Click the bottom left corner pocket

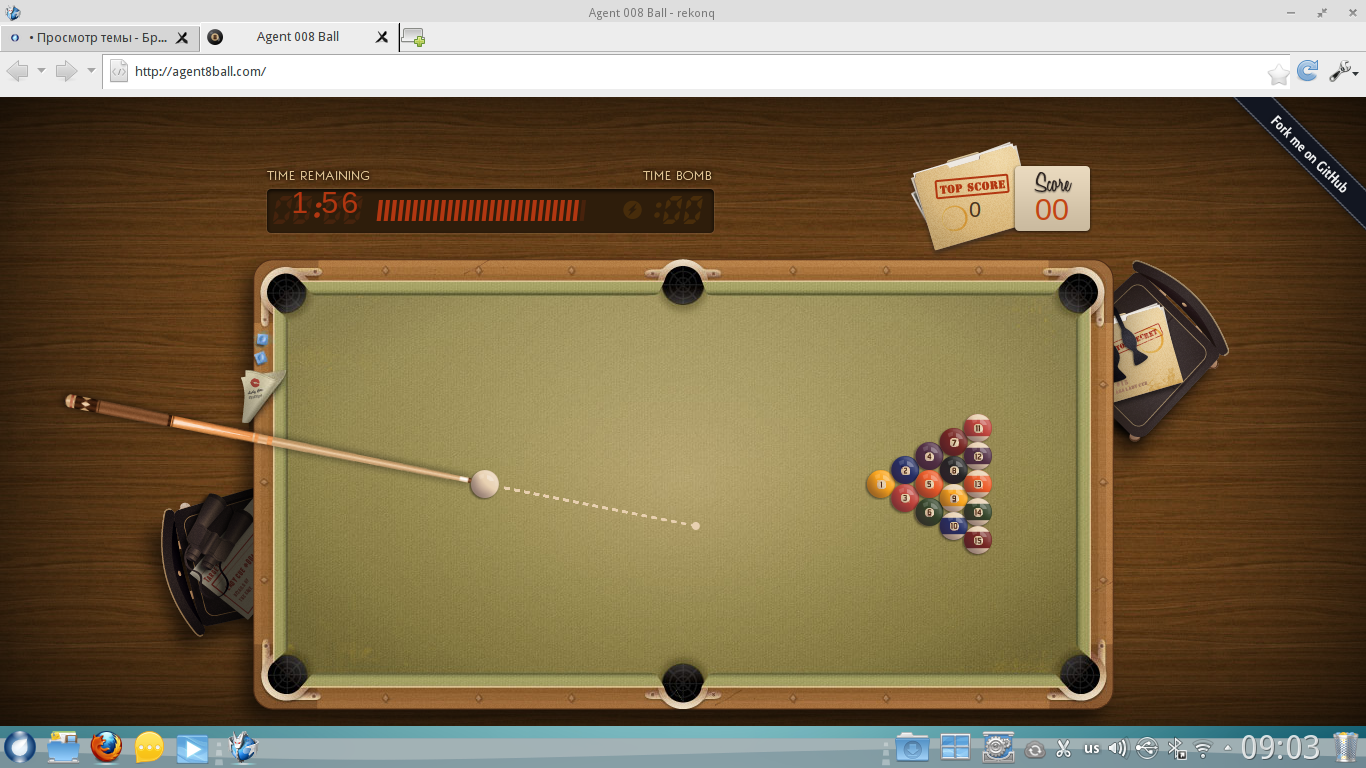pyautogui.click(x=287, y=675)
